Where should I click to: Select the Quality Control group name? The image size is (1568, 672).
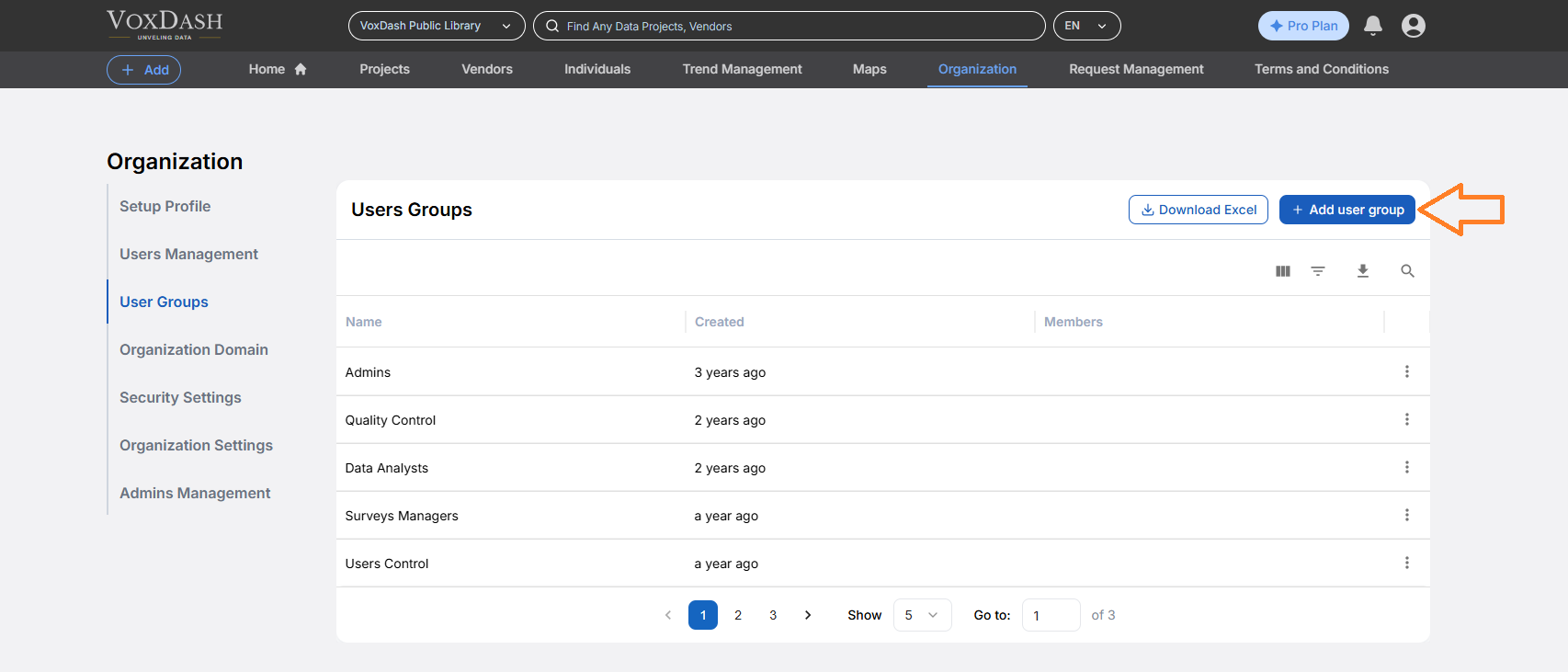391,420
